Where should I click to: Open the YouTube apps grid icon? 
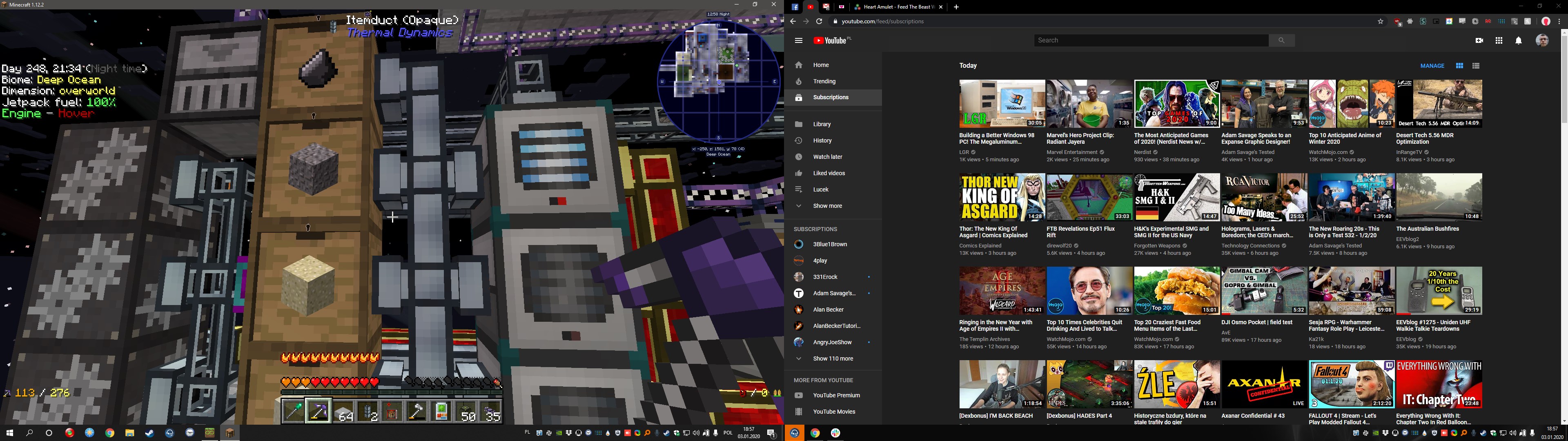[1499, 41]
